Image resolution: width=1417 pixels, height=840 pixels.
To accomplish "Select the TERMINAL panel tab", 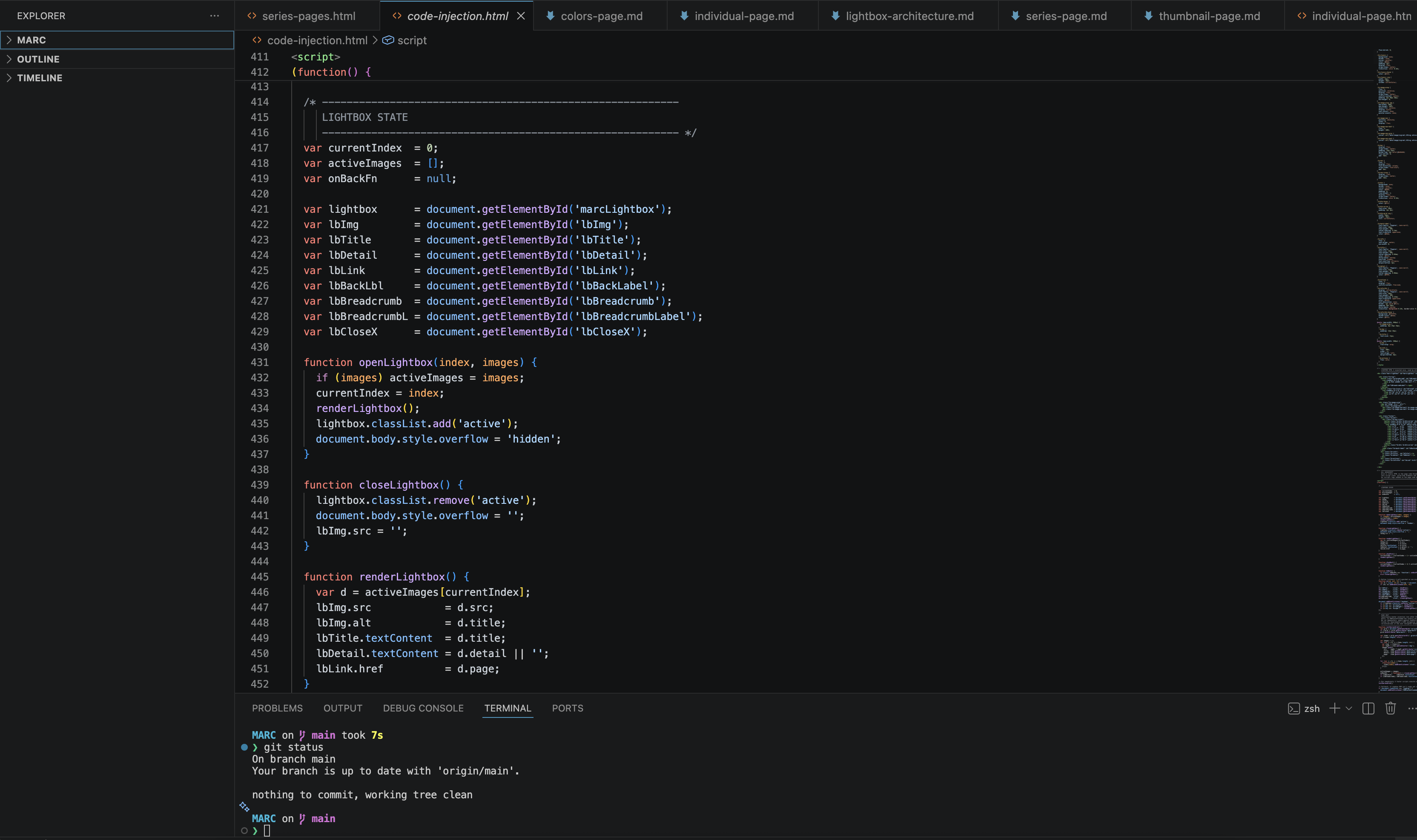I will (x=508, y=708).
